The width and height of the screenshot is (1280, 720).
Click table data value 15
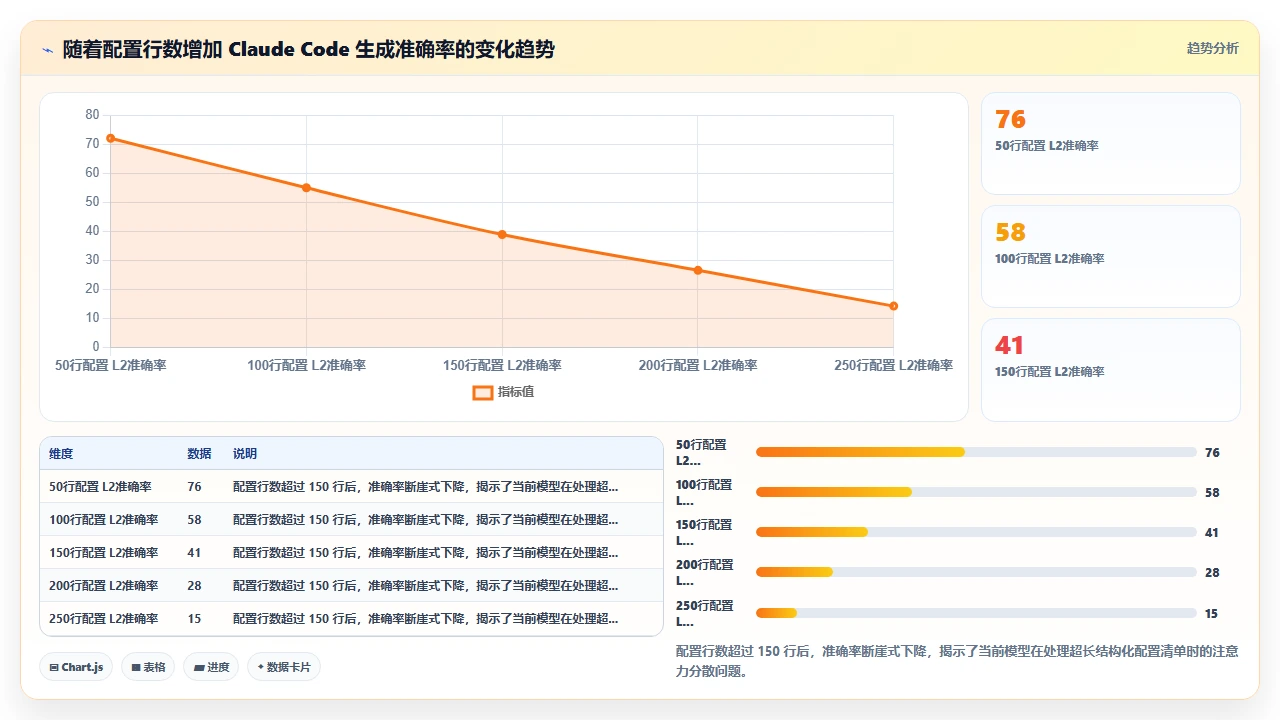[x=194, y=619]
